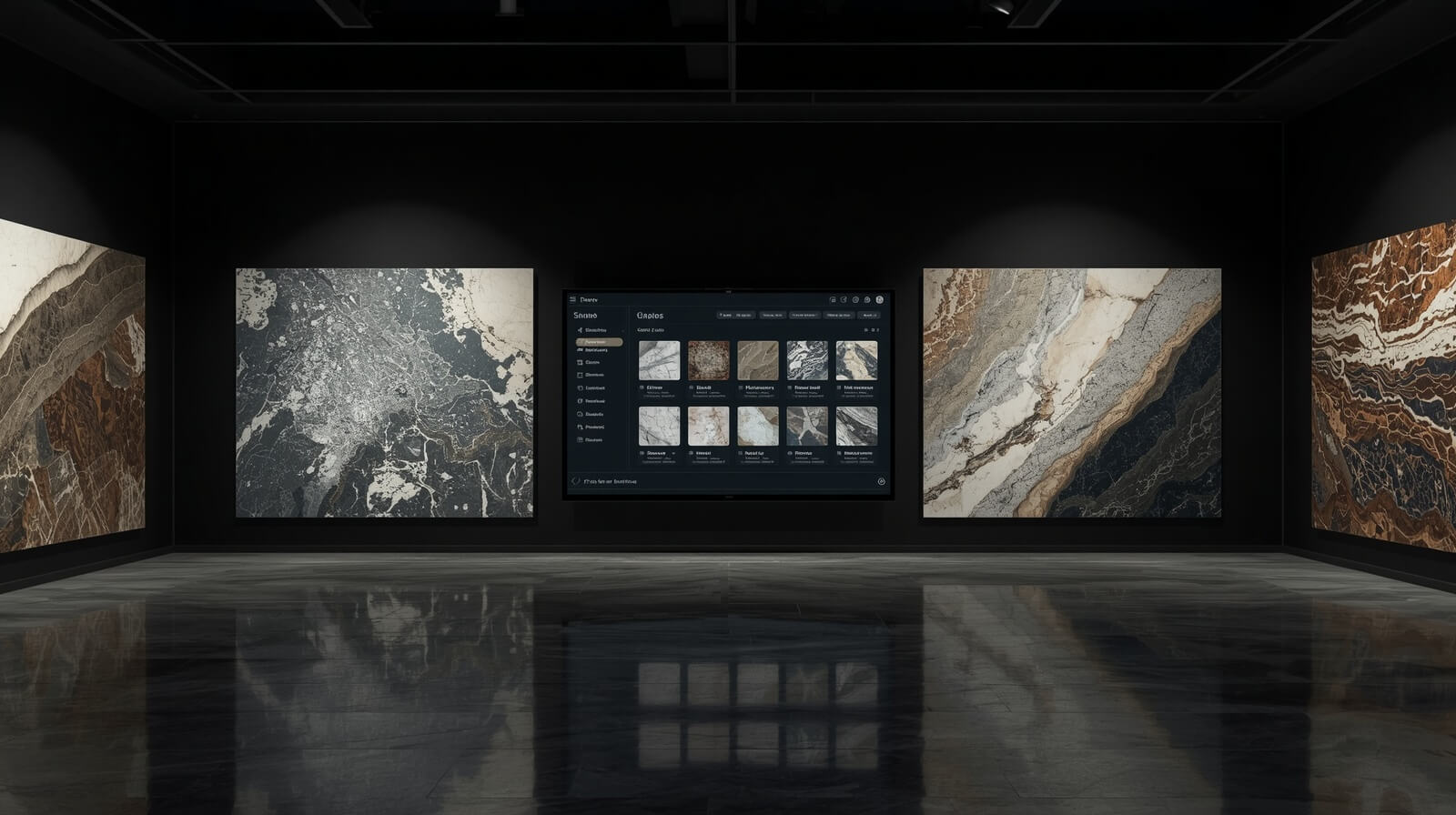Viewport: 1456px width, 815px height.
Task: Click the circular icon at the bottom bar's right end
Action: tap(881, 481)
